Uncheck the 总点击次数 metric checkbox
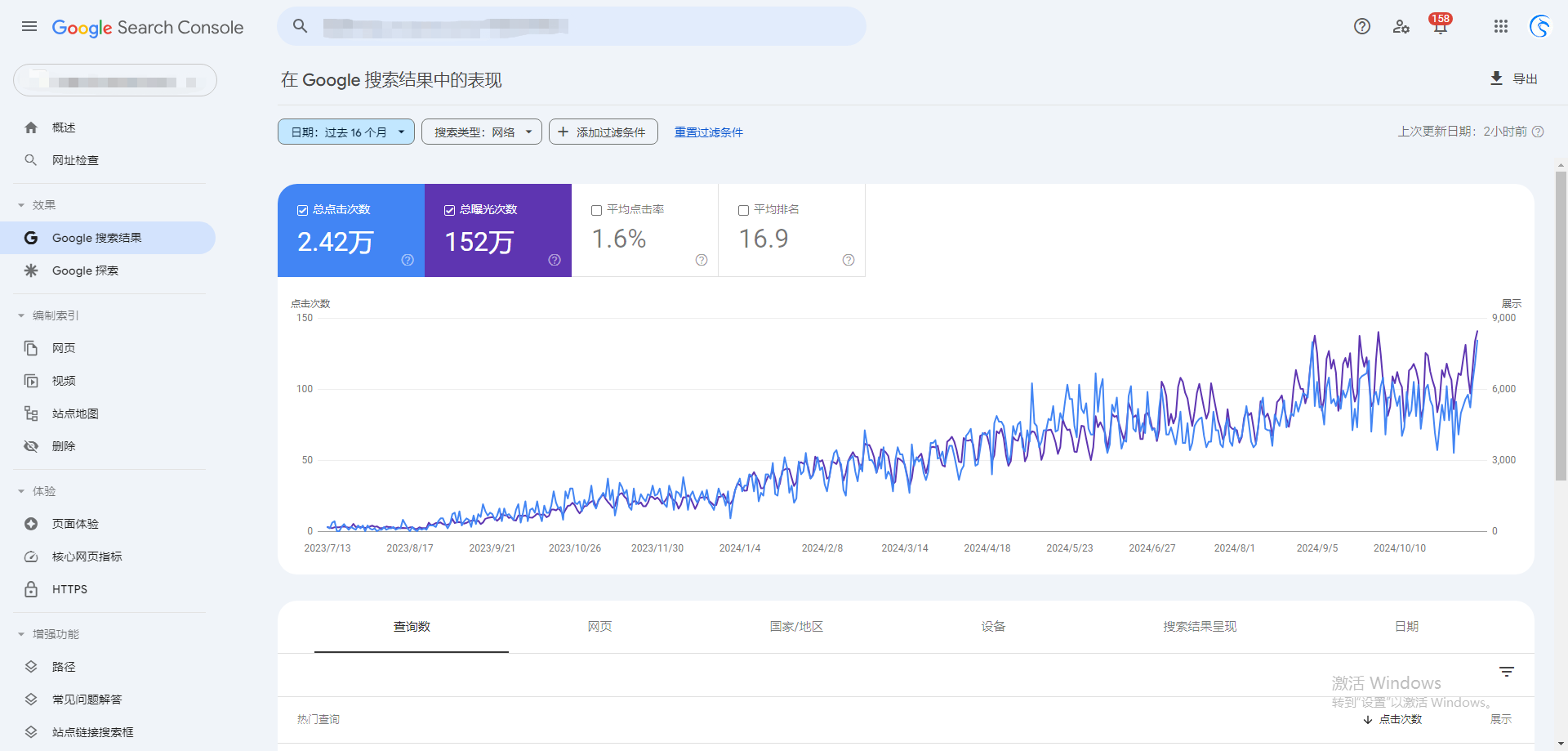1568x751 pixels. click(x=303, y=210)
